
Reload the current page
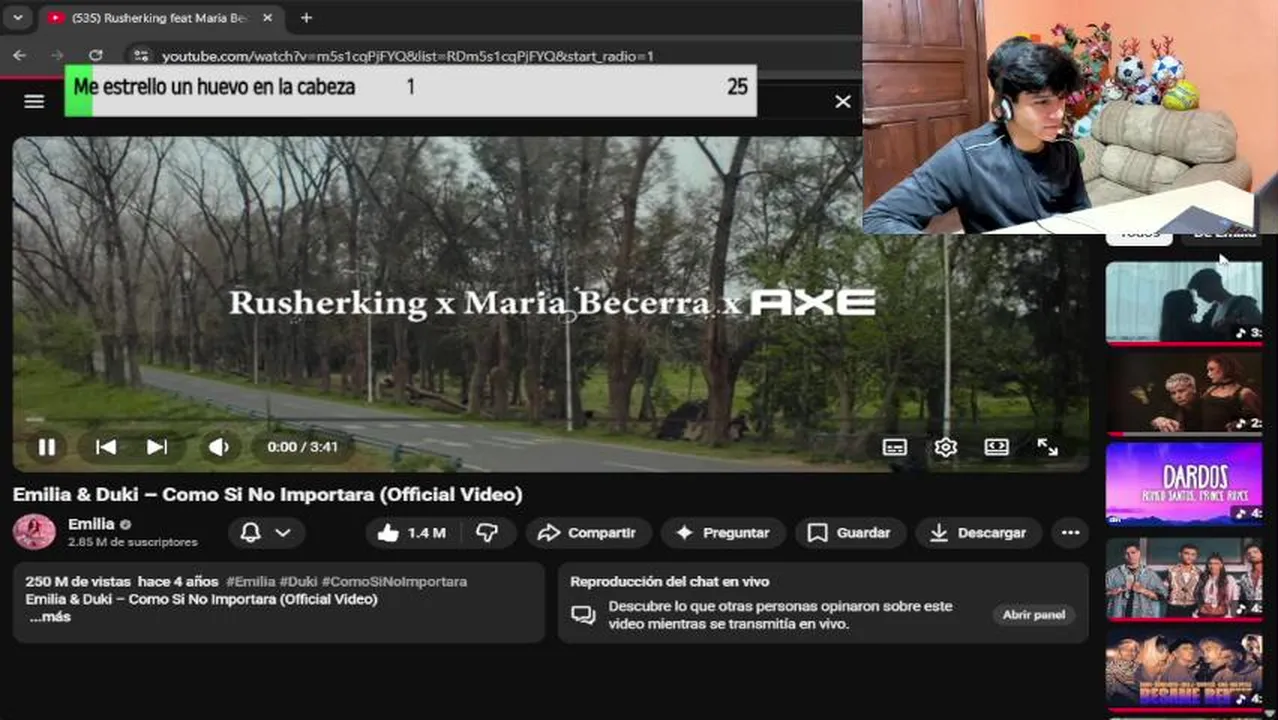(95, 56)
